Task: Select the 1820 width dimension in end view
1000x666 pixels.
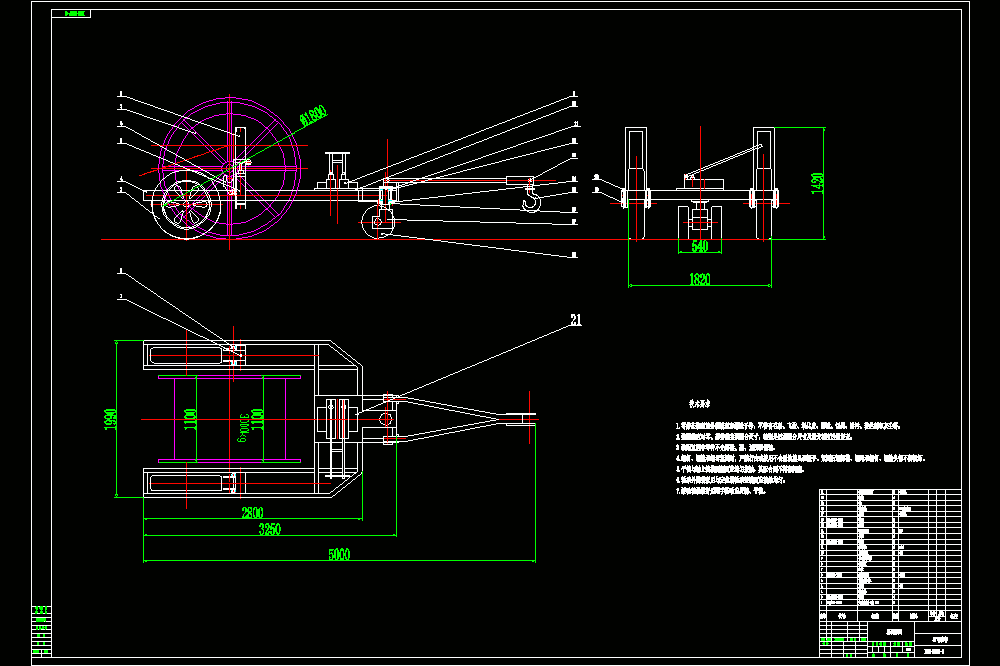Action: point(700,279)
